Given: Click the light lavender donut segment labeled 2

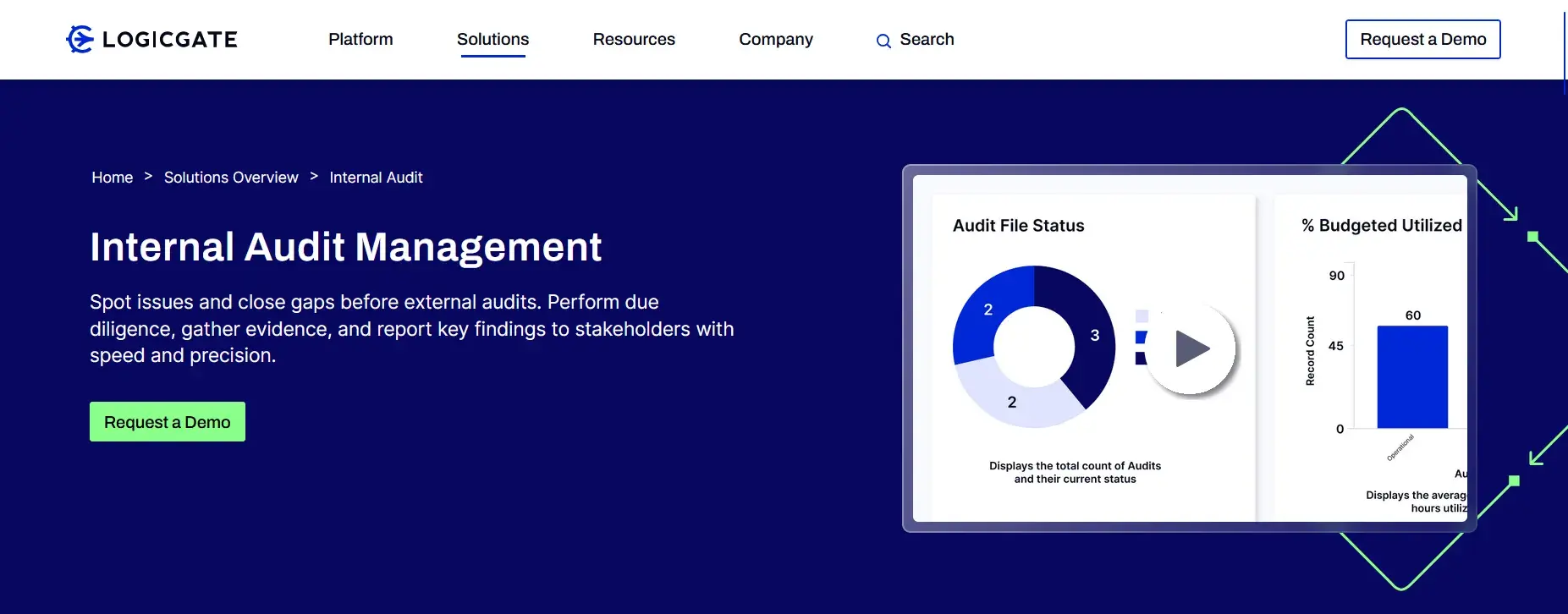Looking at the screenshot, I should click(x=1012, y=402).
